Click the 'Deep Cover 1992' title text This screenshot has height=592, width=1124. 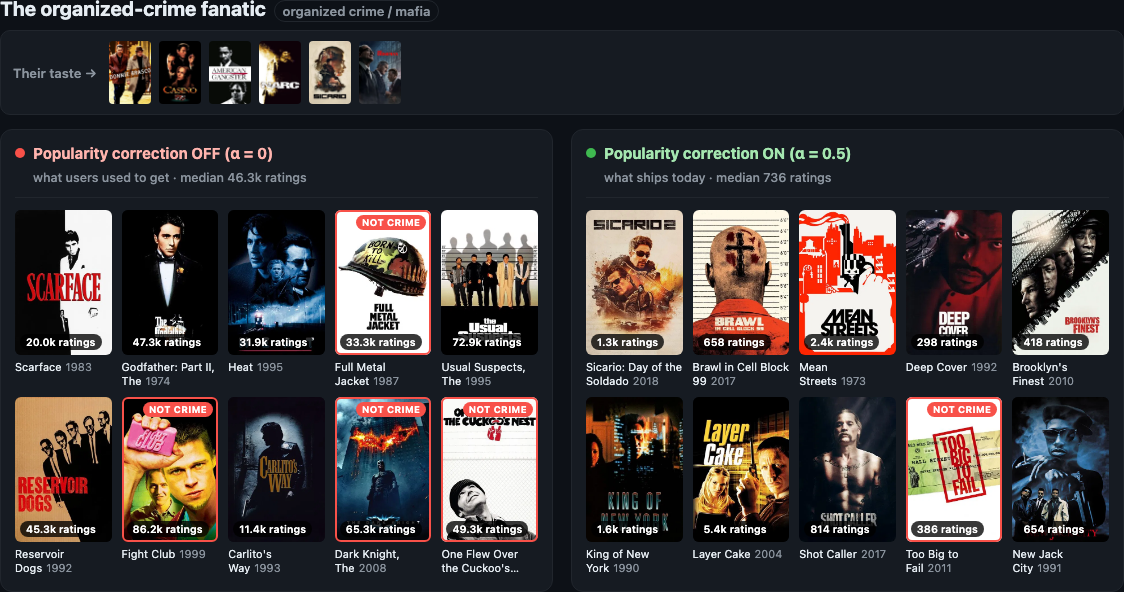click(951, 367)
